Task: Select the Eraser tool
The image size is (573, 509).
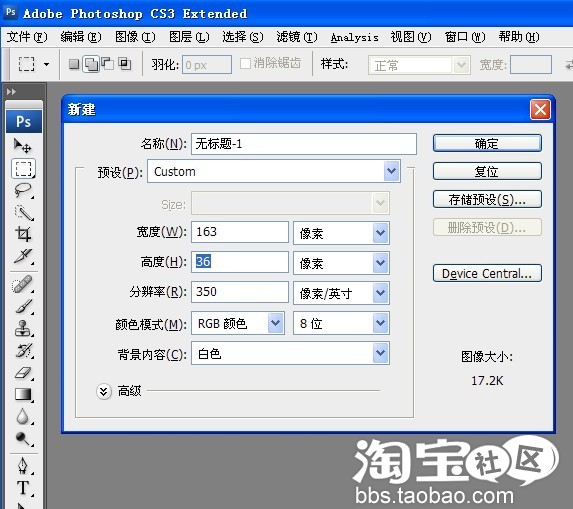Action: [23, 373]
